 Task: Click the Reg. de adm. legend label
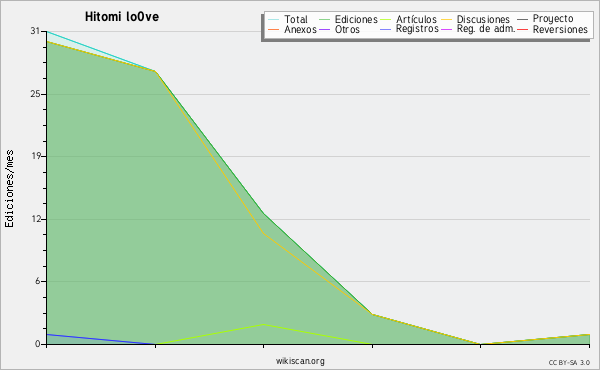pos(486,29)
